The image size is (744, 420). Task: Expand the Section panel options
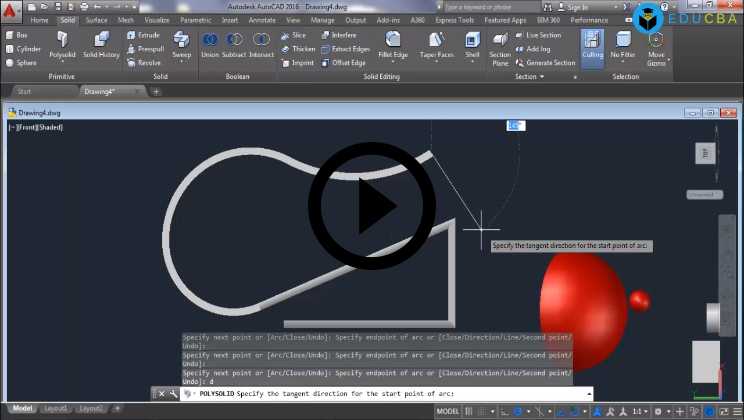pos(546,77)
